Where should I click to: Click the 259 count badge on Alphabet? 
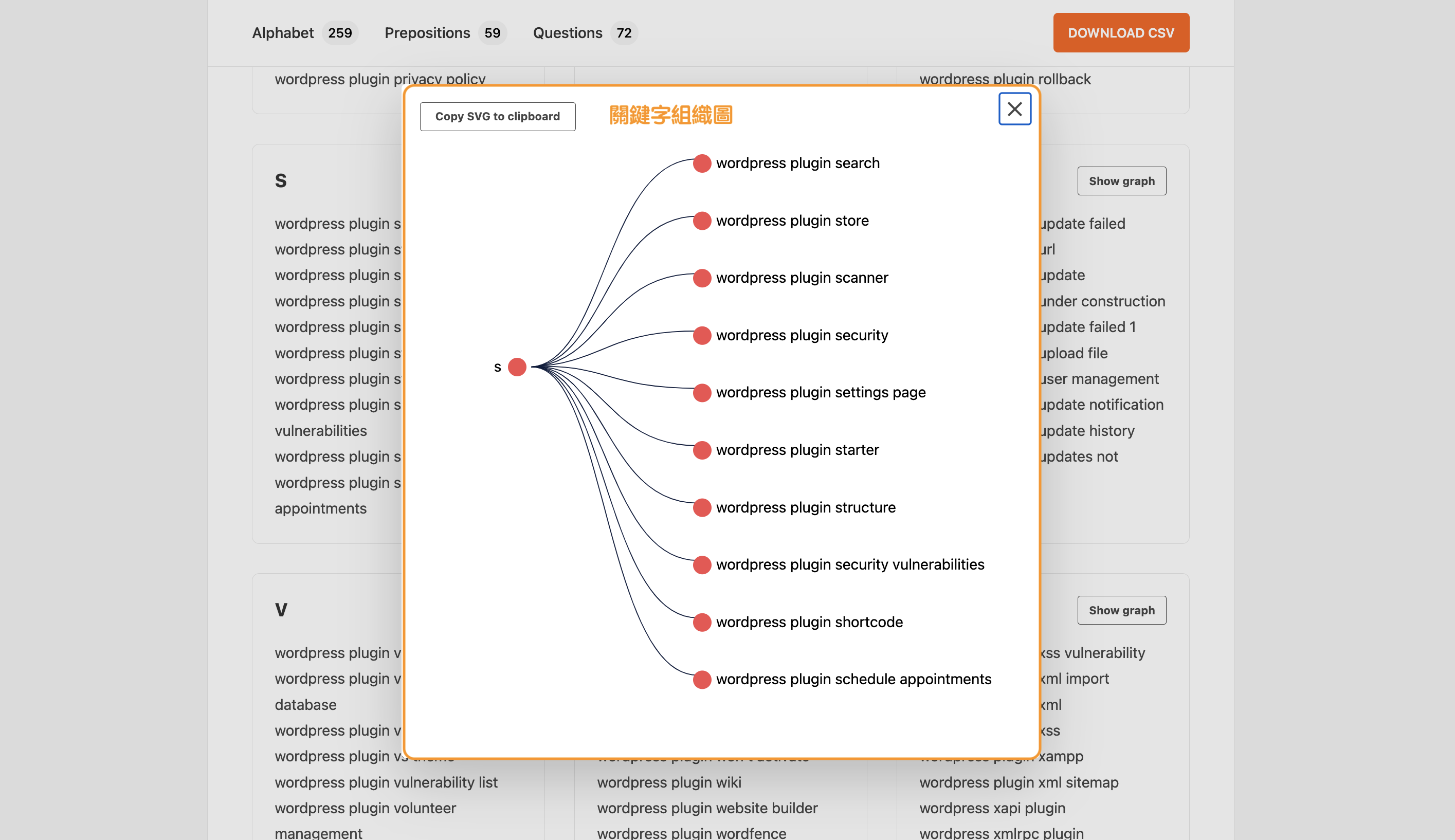pos(340,33)
